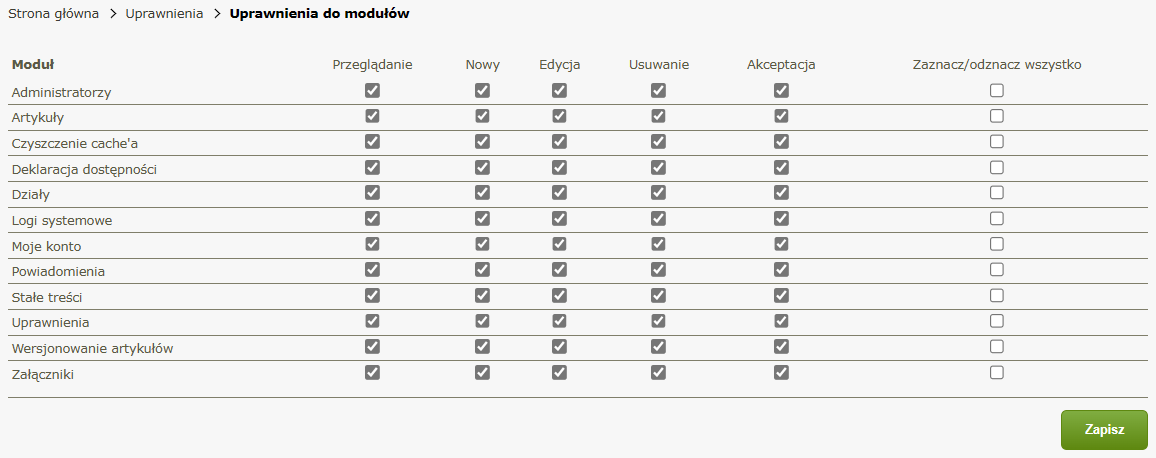Toggle select-all box for Uprawnienia row
Image resolution: width=1156 pixels, height=458 pixels.
996,321
